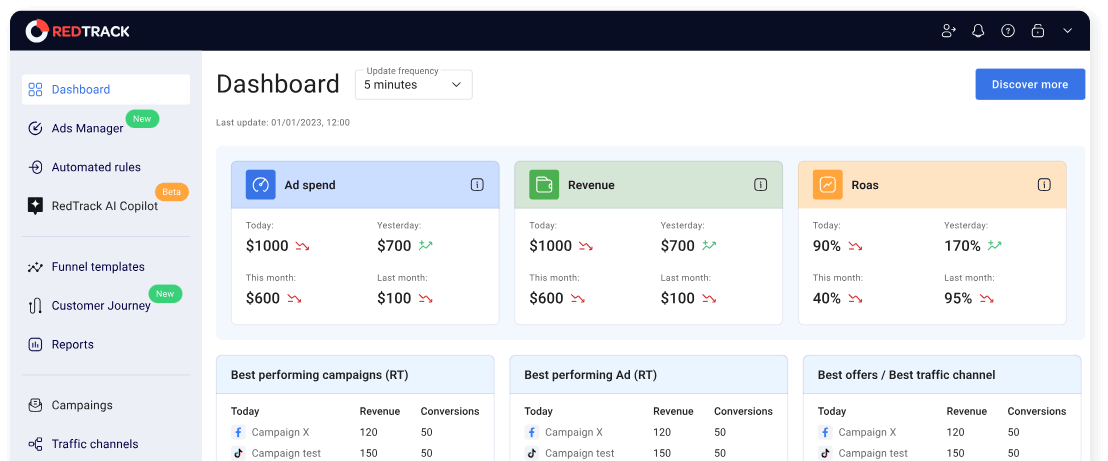Open the Roas info icon
Screen dimensions: 1108x461
(1044, 185)
